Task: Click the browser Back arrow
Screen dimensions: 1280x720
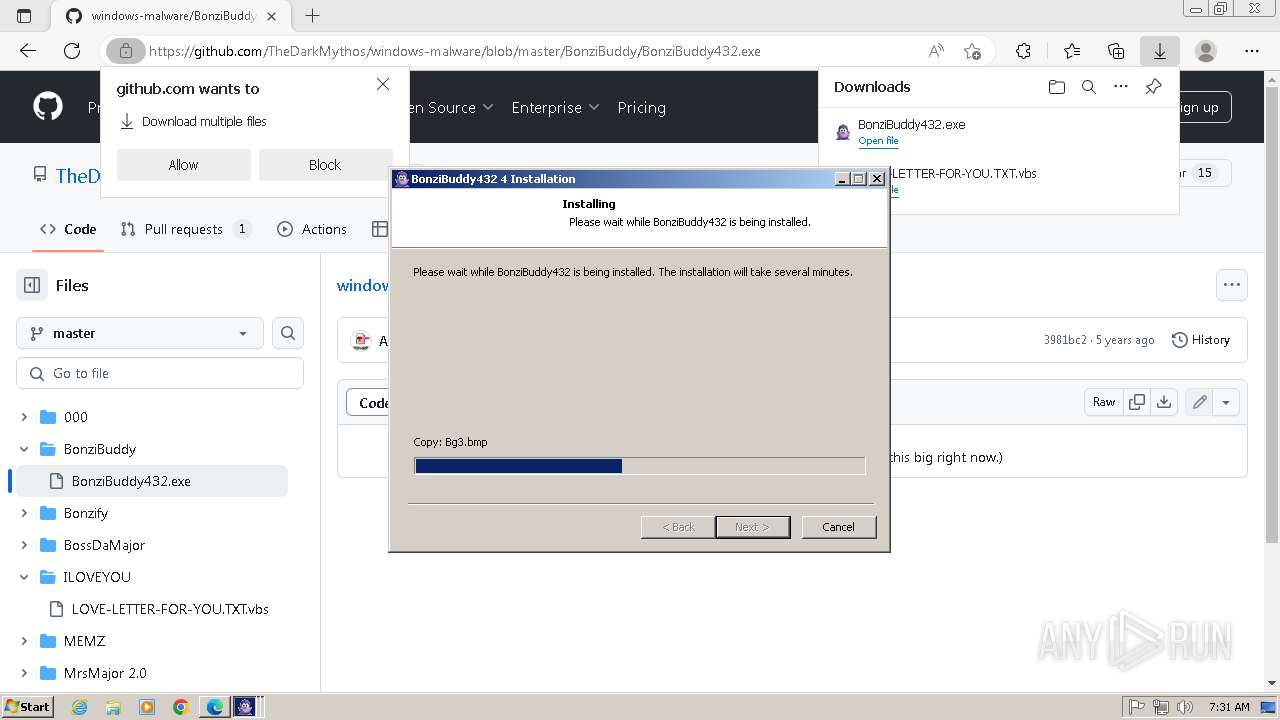Action: (28, 51)
